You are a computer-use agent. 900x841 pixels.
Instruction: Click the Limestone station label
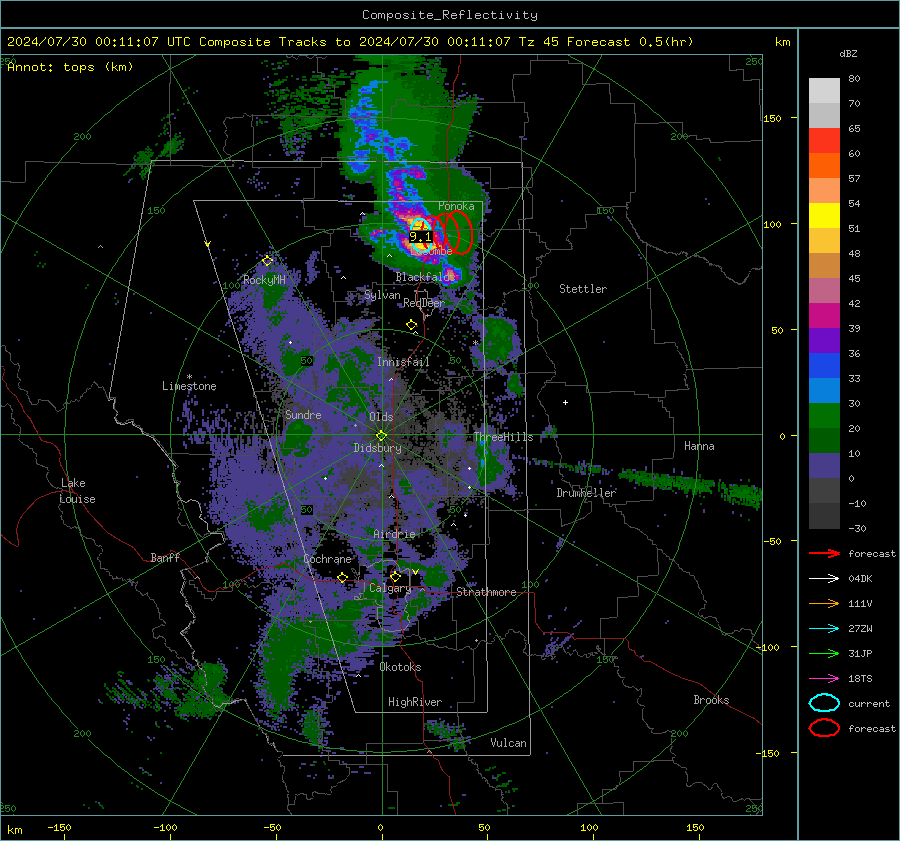pyautogui.click(x=189, y=386)
